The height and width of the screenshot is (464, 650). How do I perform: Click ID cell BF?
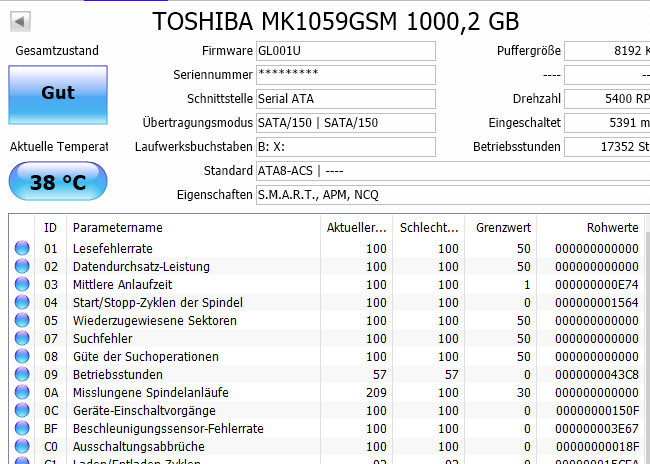tap(51, 428)
